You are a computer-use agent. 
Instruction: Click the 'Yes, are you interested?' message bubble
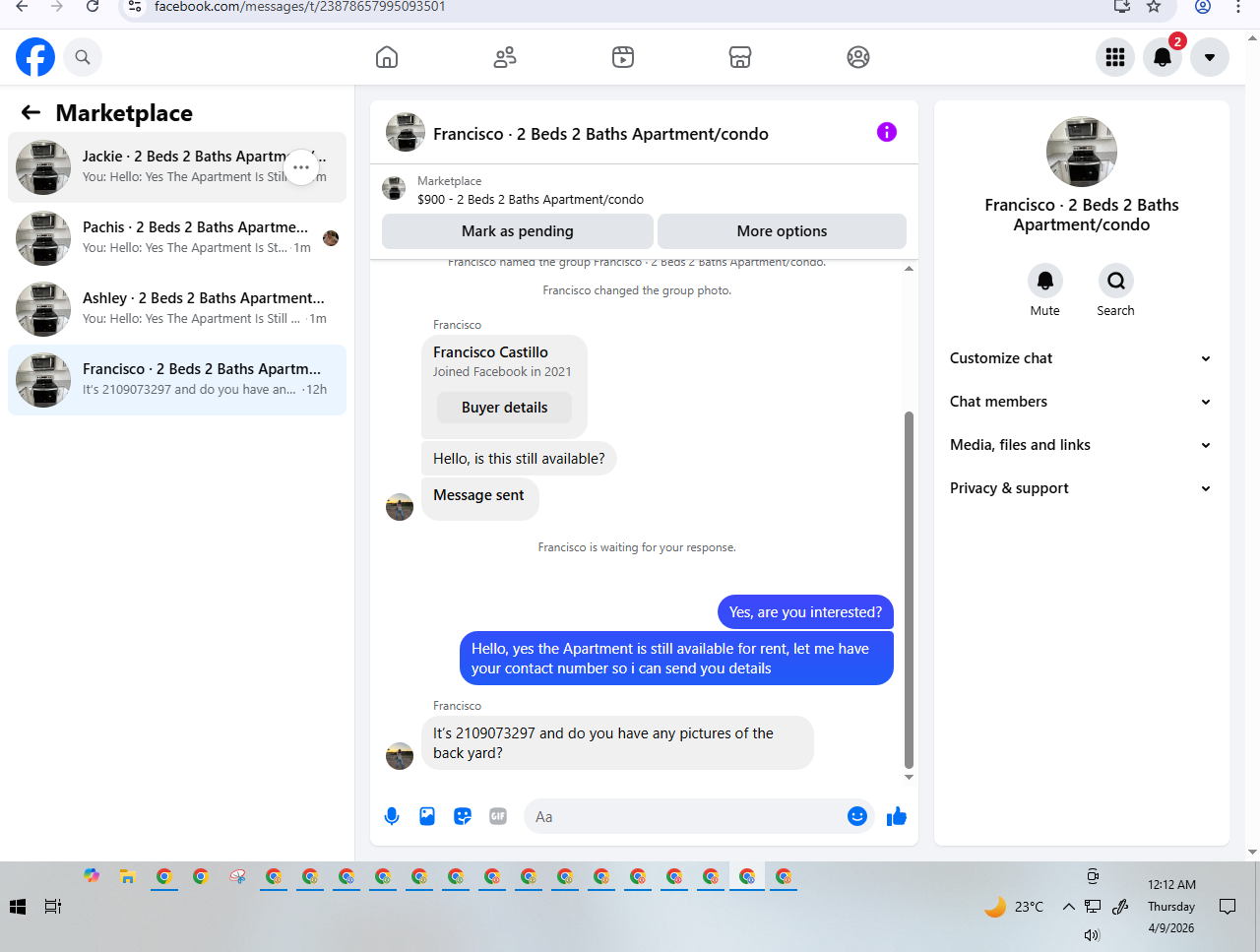click(805, 612)
